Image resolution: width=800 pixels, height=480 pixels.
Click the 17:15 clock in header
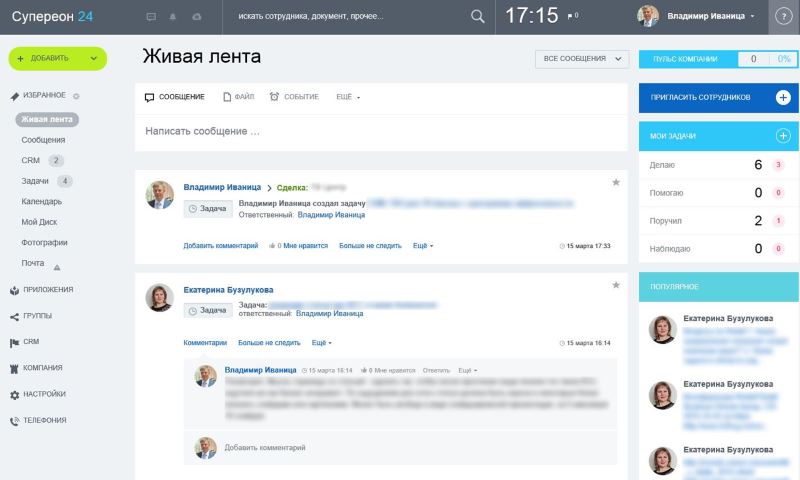click(x=532, y=16)
